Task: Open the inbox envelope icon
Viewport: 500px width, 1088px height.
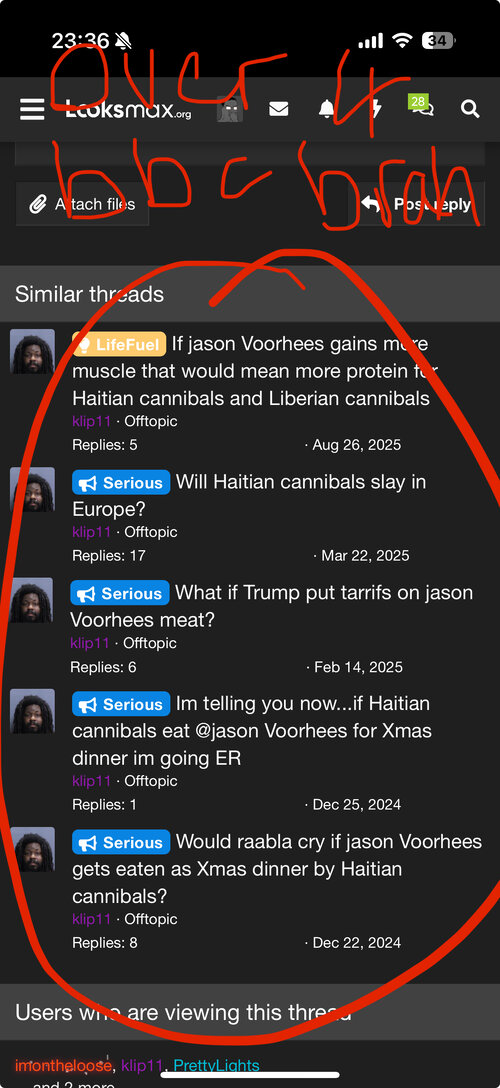Action: tap(279, 110)
